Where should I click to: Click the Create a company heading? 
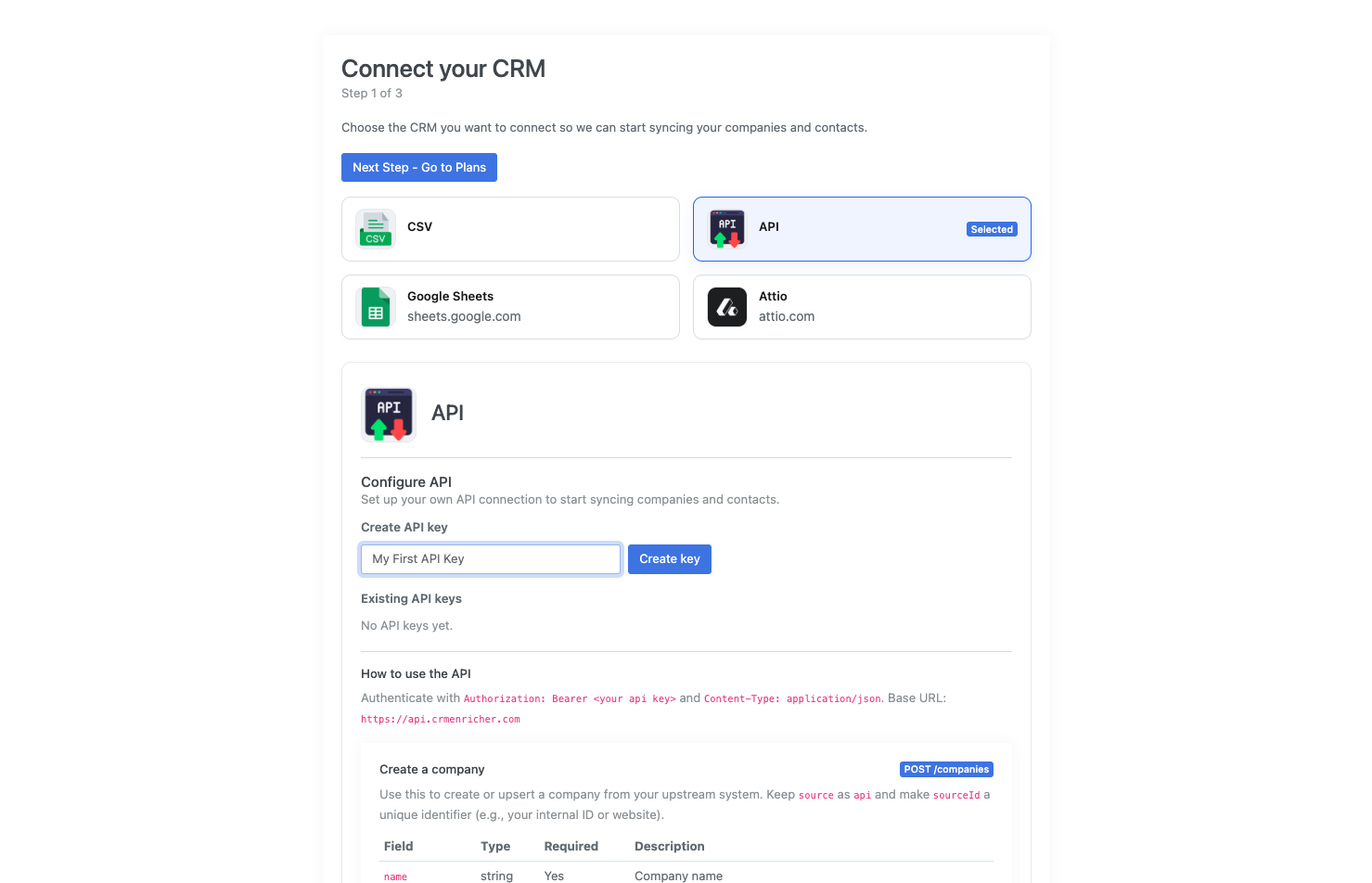(x=432, y=770)
